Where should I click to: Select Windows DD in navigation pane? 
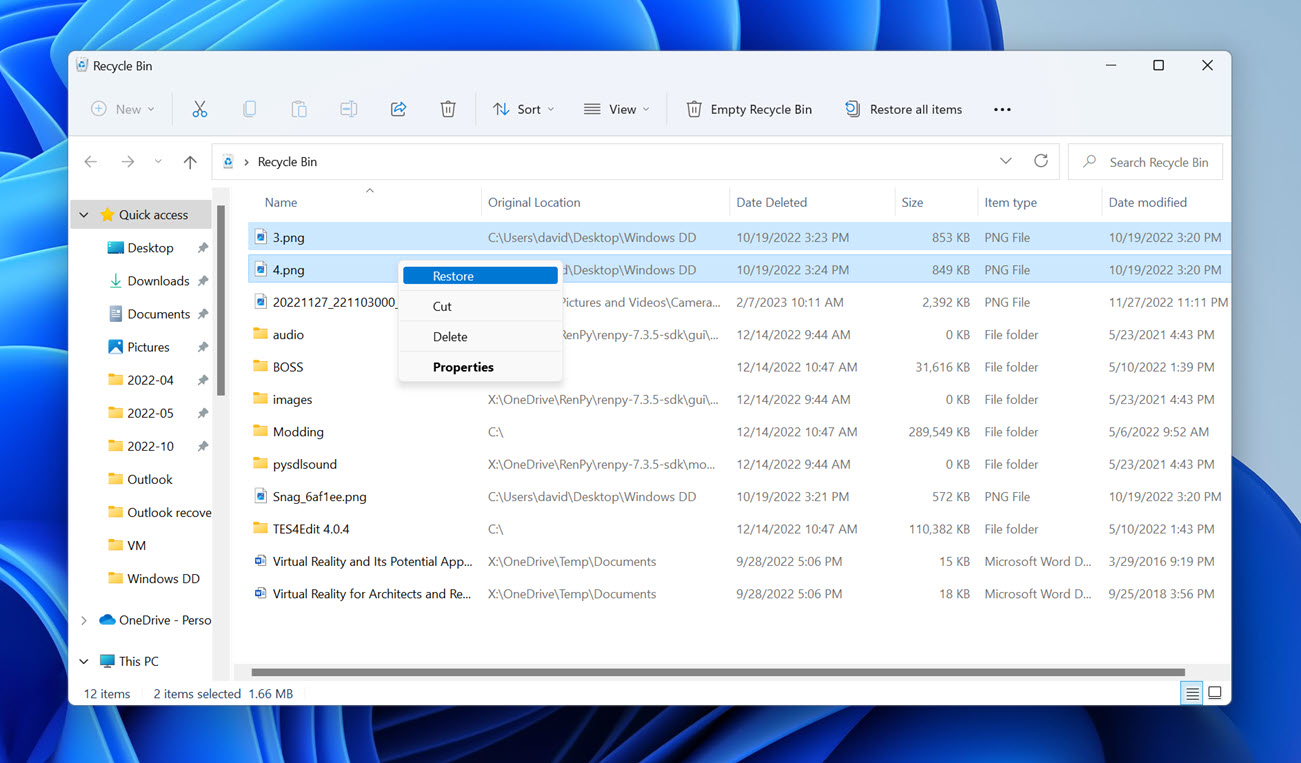click(163, 578)
